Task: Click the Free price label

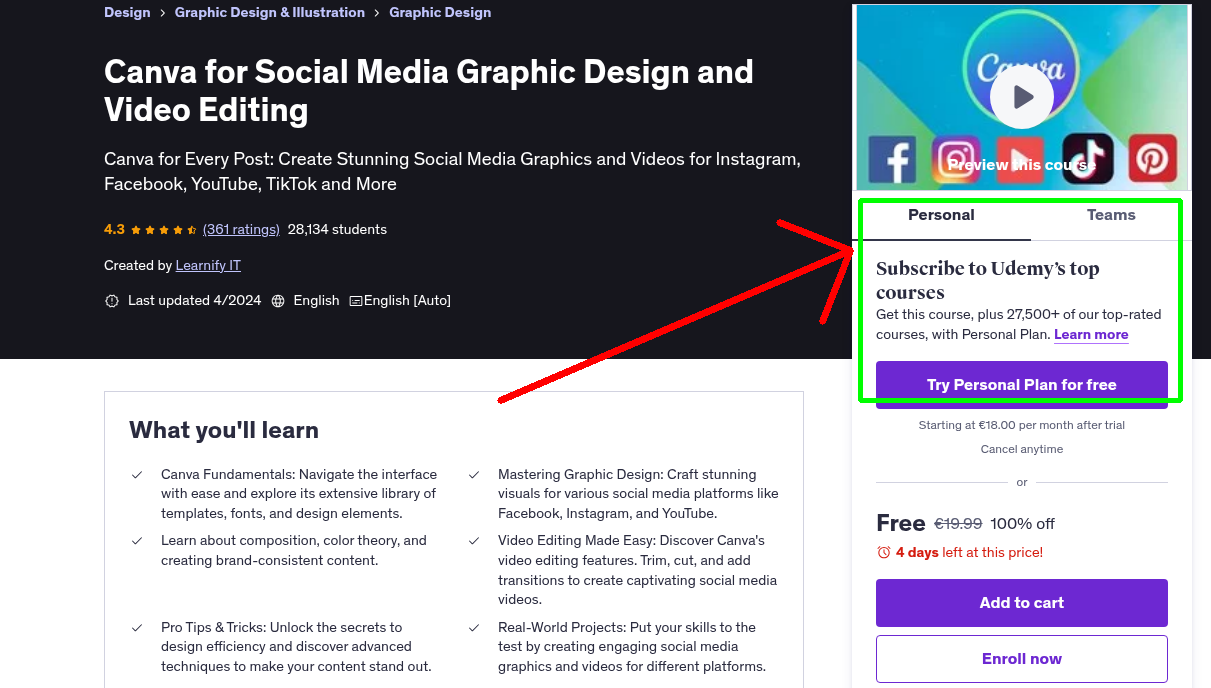Action: coord(901,523)
